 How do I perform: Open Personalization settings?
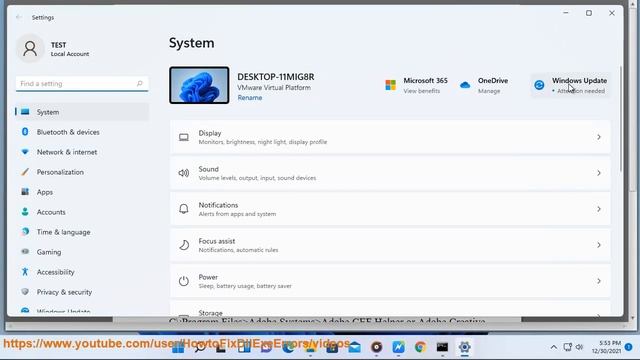(x=82, y=172)
